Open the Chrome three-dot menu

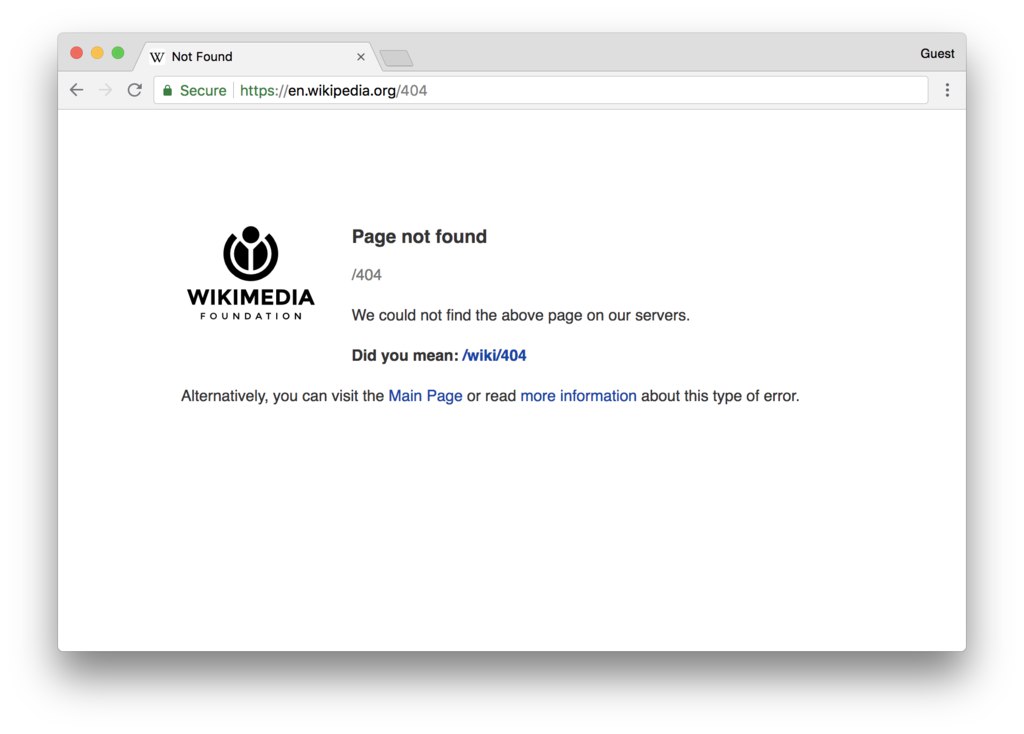click(x=947, y=90)
